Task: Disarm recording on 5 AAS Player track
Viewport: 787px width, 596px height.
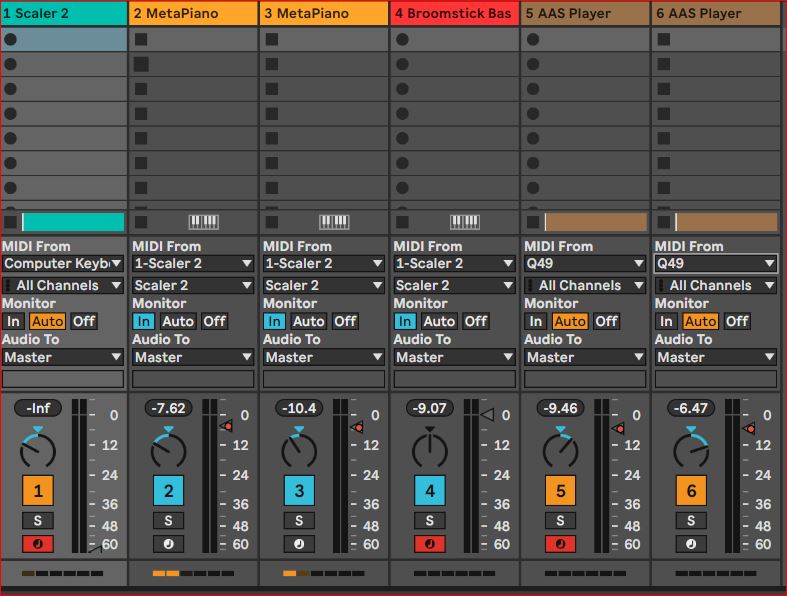Action: click(561, 544)
